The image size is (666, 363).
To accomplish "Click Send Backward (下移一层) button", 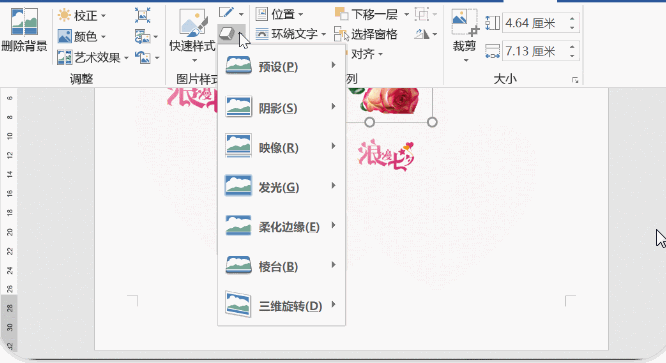I will pos(367,14).
